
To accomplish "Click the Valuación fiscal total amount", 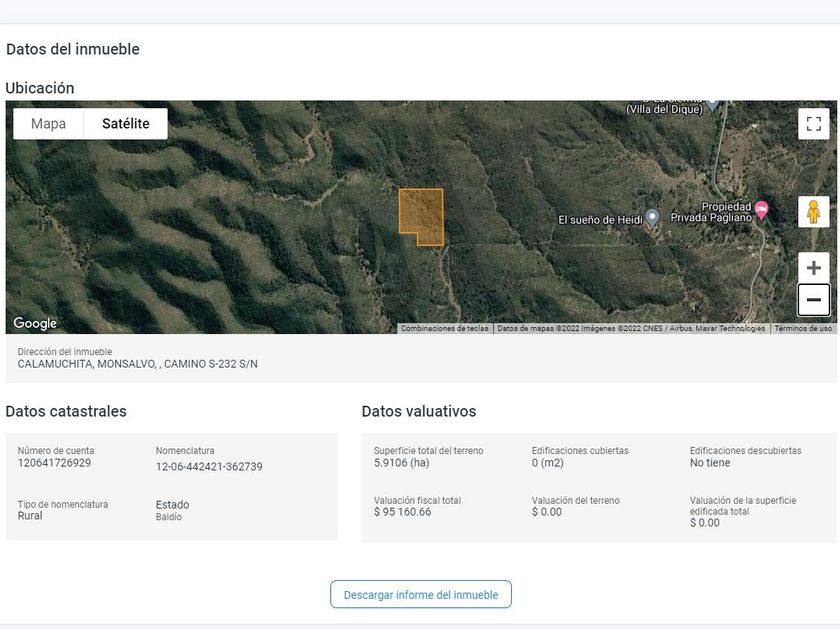I will coord(402,512).
